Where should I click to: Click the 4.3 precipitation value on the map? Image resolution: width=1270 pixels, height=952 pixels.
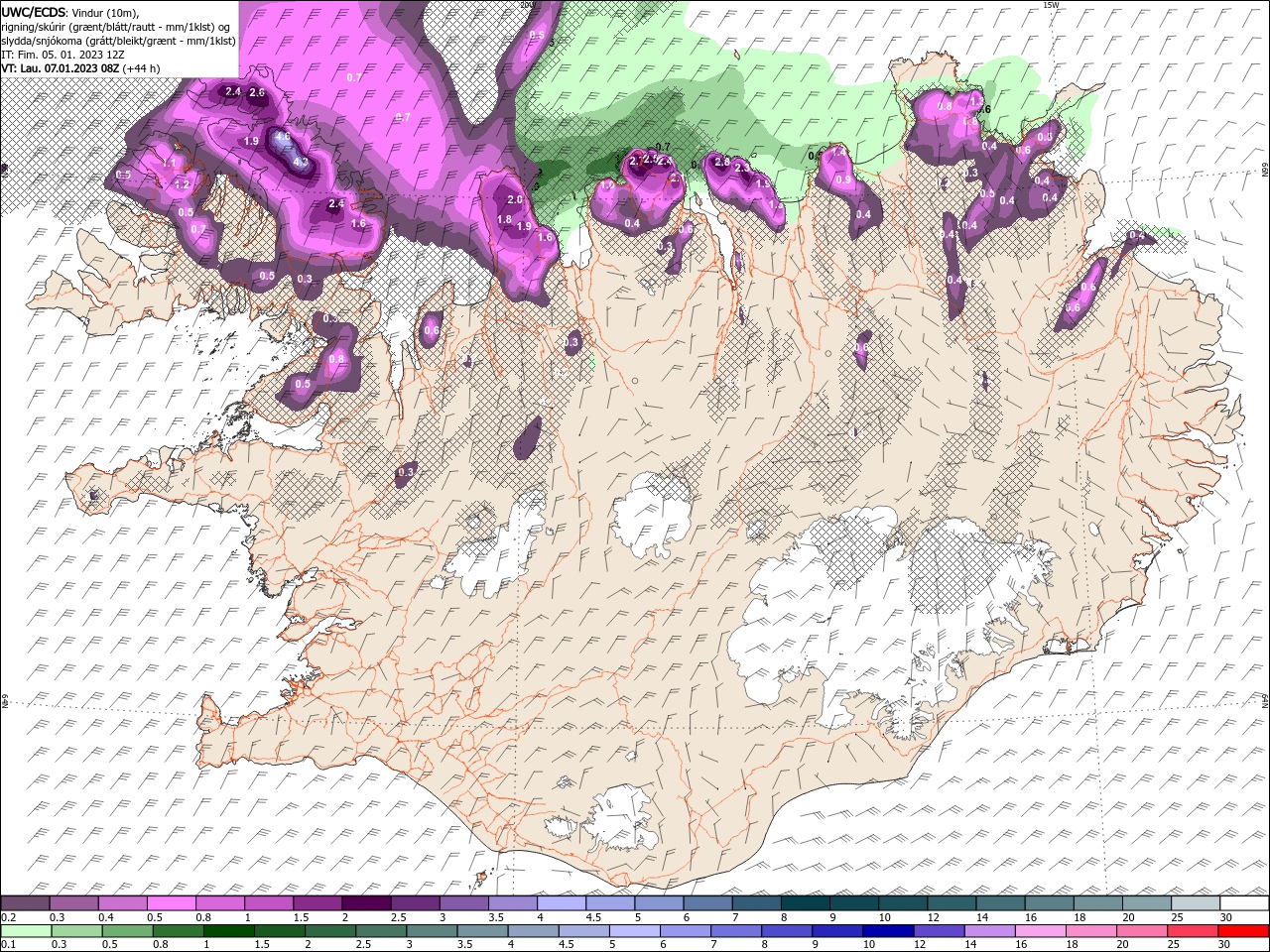coord(302,162)
